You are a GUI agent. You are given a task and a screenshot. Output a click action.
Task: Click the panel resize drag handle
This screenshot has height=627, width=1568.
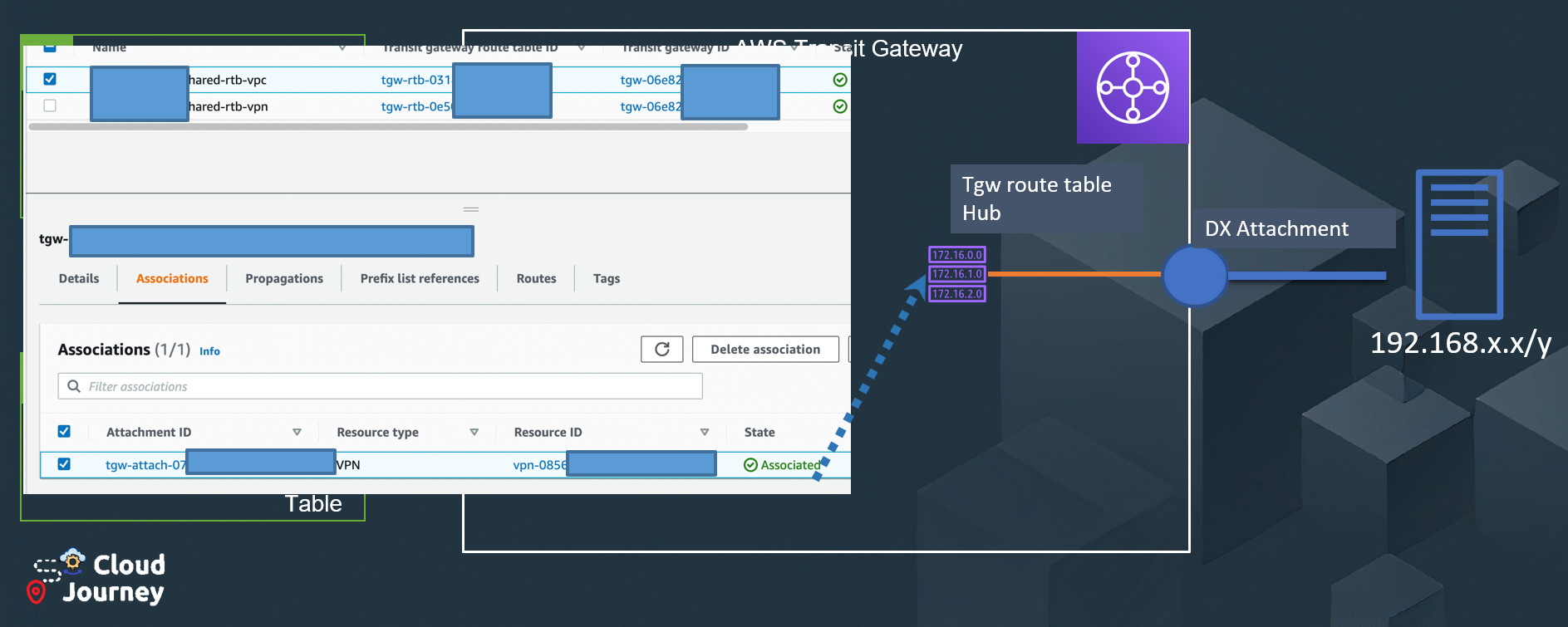pyautogui.click(x=471, y=209)
